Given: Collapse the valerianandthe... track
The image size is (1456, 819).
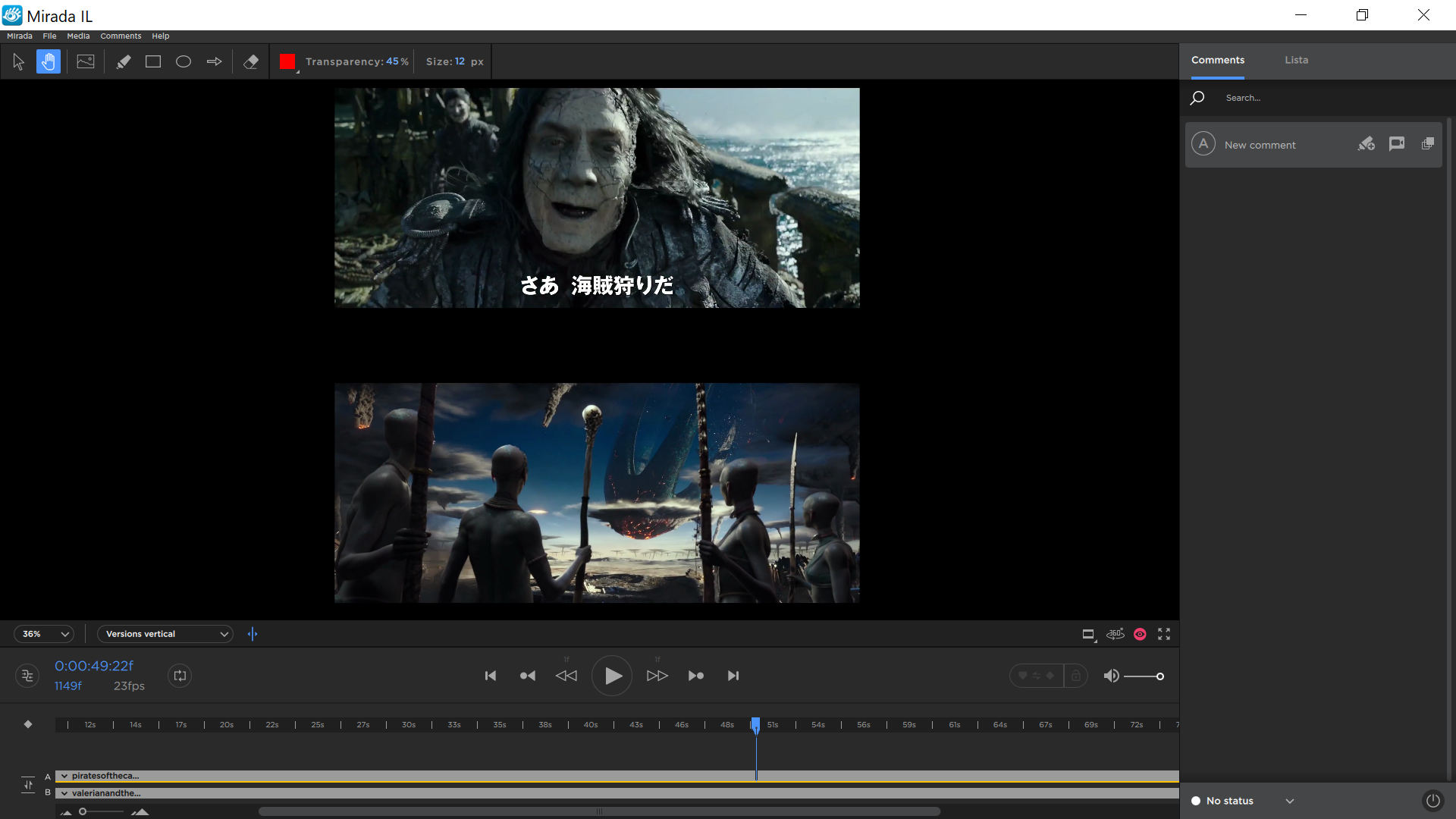Looking at the screenshot, I should tap(64, 793).
